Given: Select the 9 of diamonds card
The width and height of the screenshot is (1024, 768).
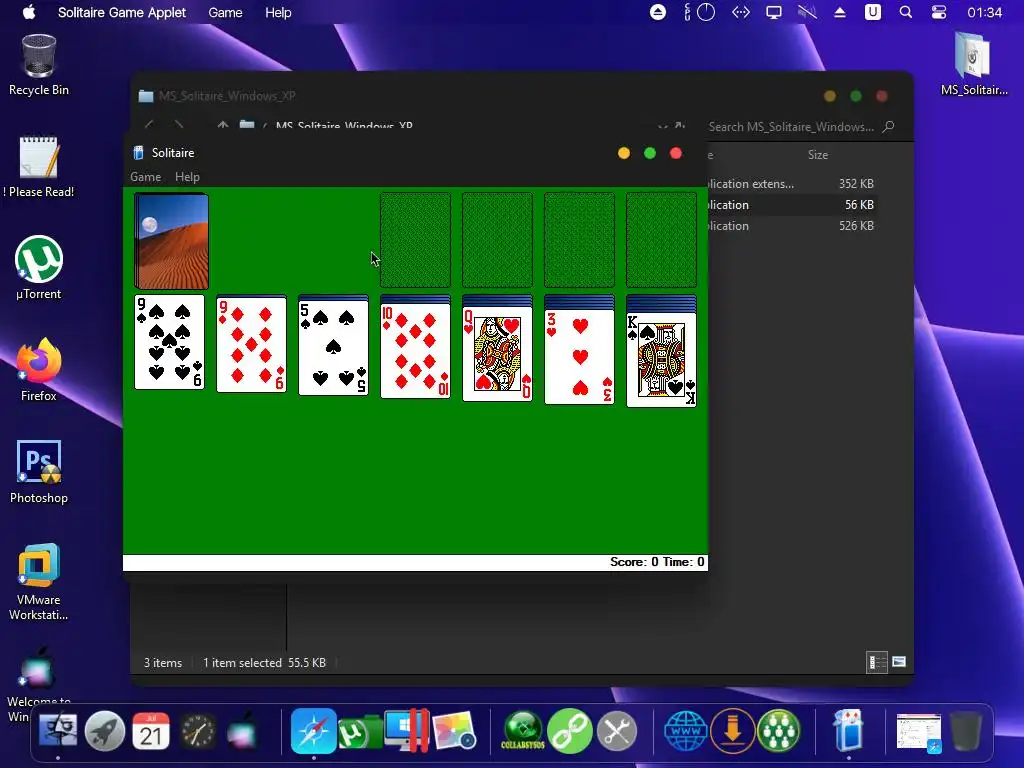Looking at the screenshot, I should click(251, 344).
